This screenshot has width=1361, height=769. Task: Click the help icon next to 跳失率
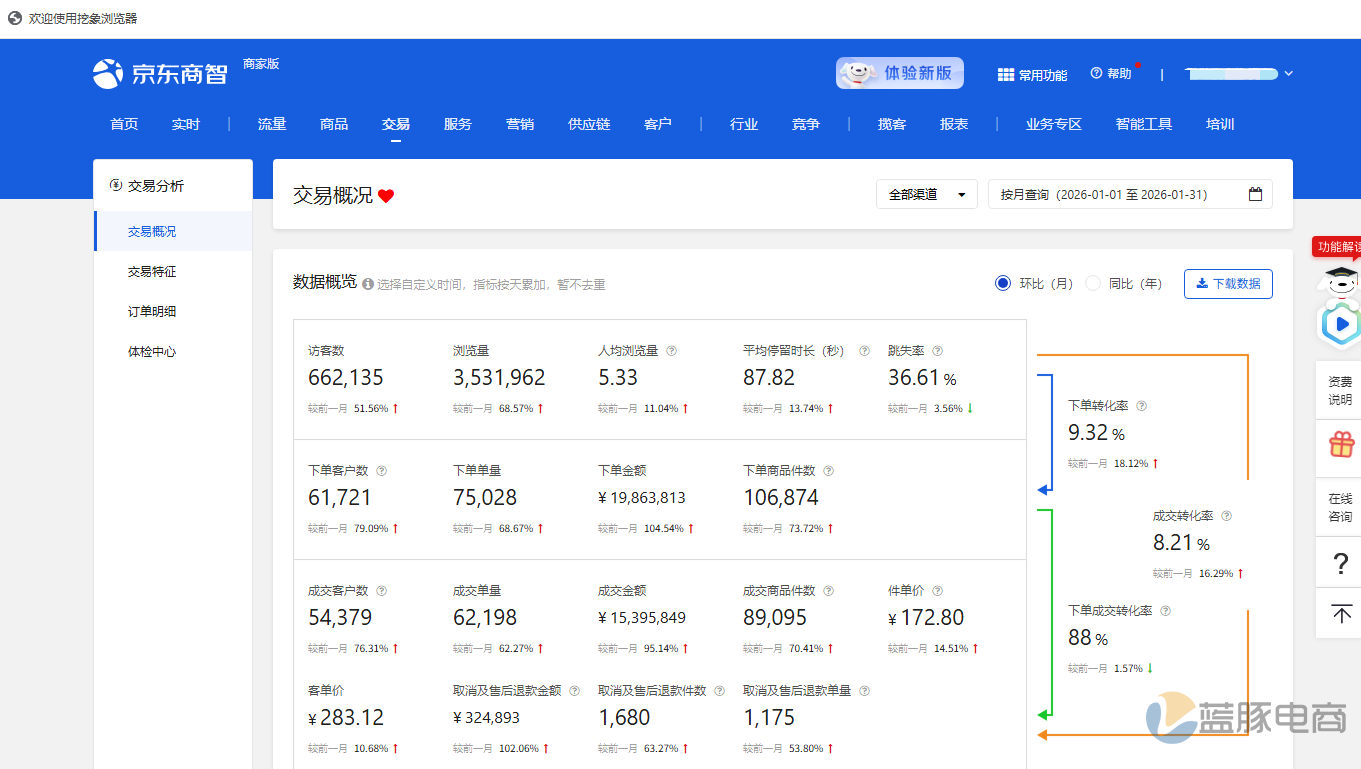pos(937,351)
